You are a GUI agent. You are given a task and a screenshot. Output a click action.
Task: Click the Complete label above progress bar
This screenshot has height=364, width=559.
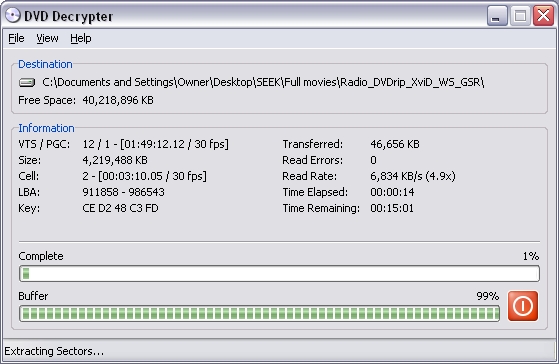coord(41,256)
